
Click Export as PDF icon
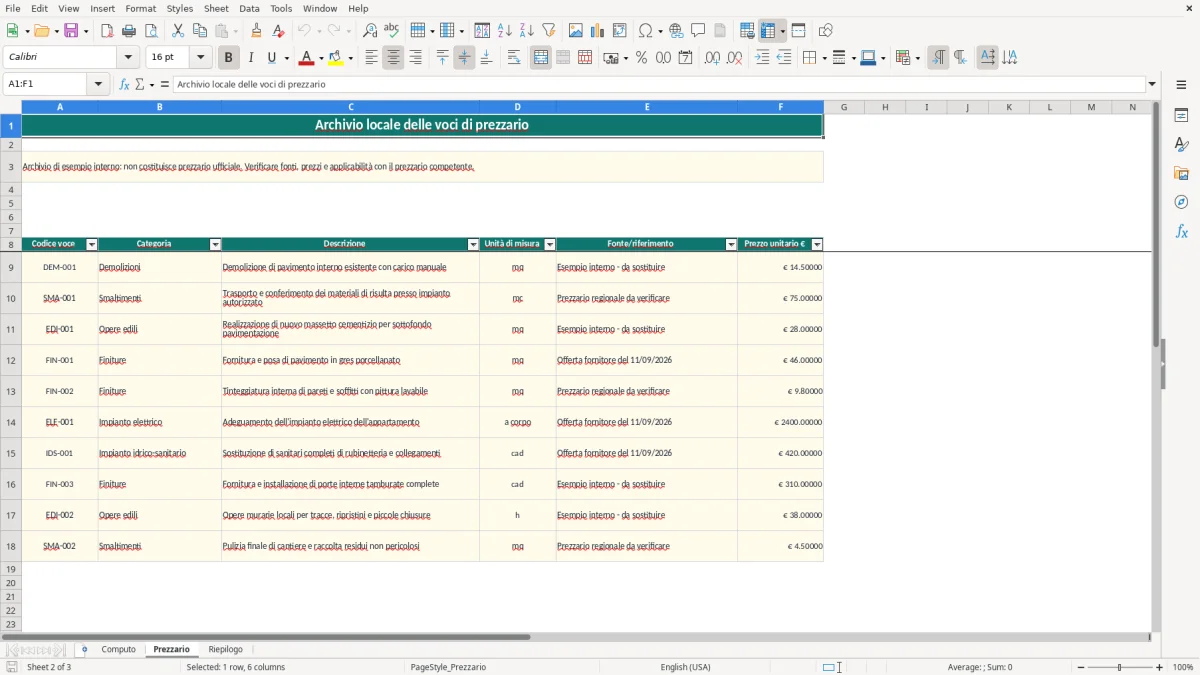click(x=107, y=31)
